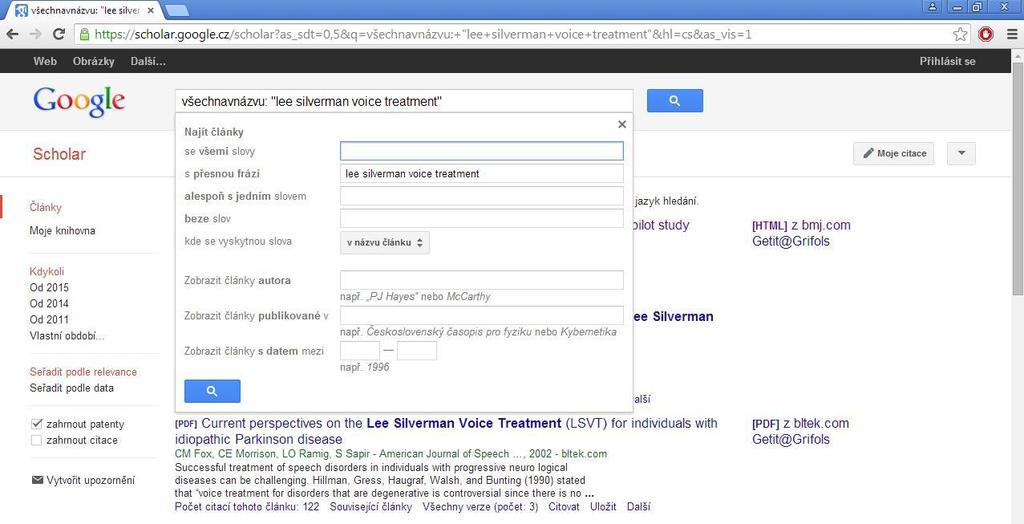Click the 's přesnou frází' input field
1024x524 pixels.
pos(481,174)
